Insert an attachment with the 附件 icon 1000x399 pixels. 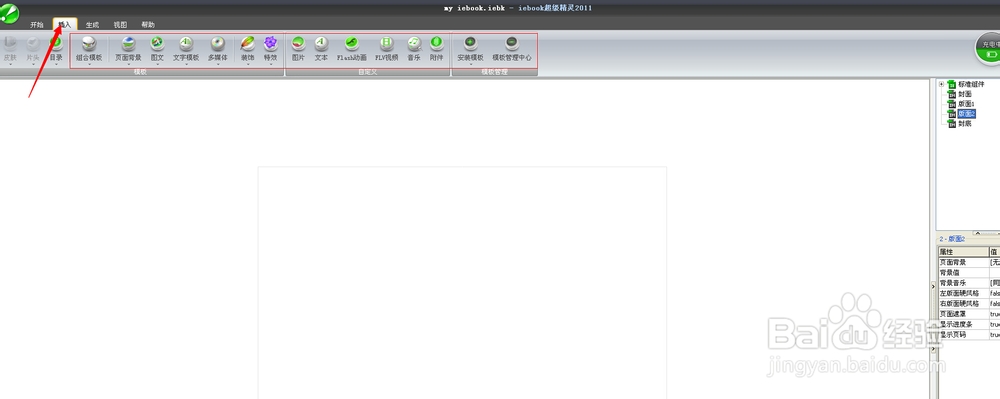[x=436, y=43]
